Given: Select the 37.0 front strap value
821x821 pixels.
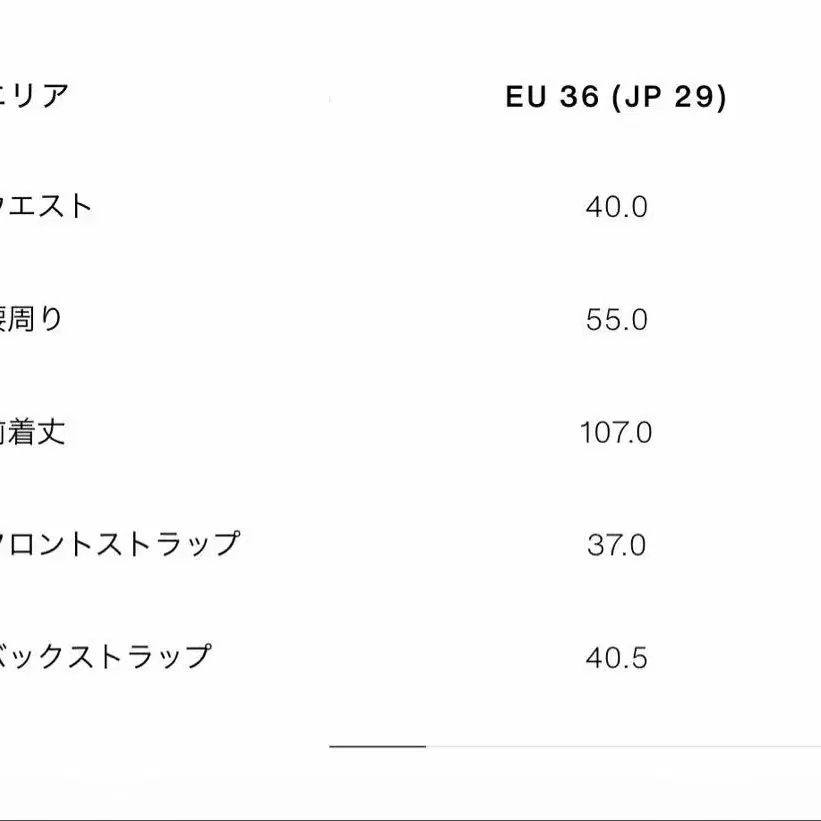Looking at the screenshot, I should tap(616, 546).
